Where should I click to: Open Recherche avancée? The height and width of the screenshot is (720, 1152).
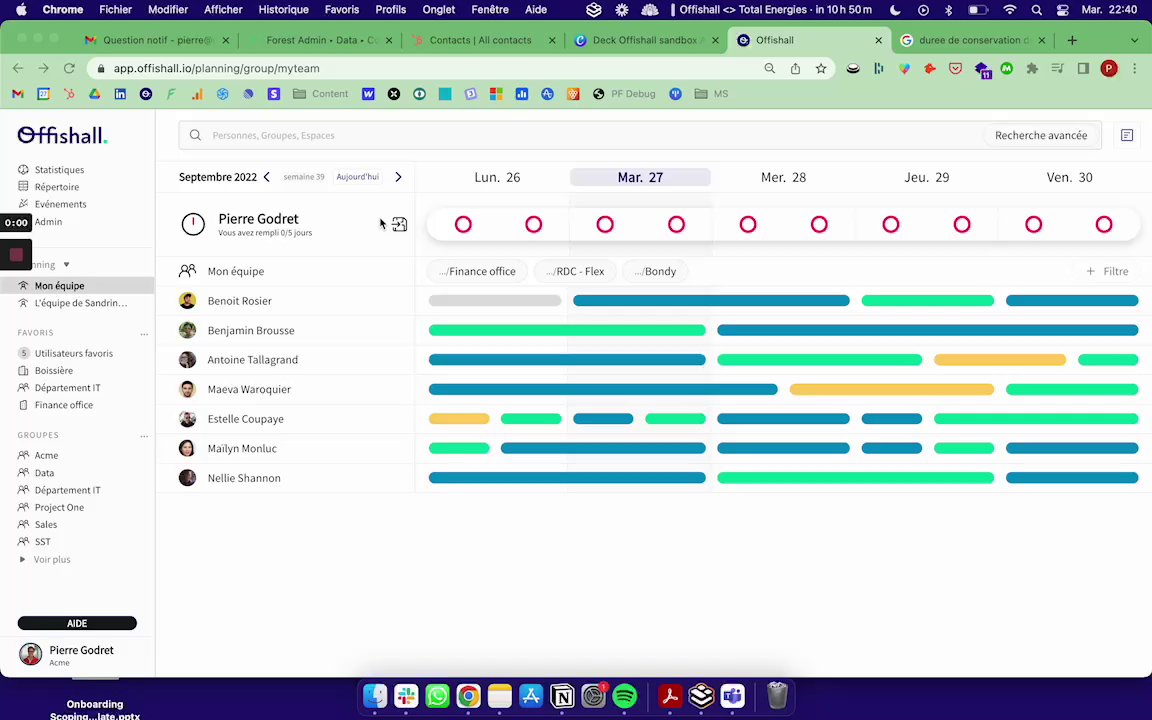tap(1041, 135)
